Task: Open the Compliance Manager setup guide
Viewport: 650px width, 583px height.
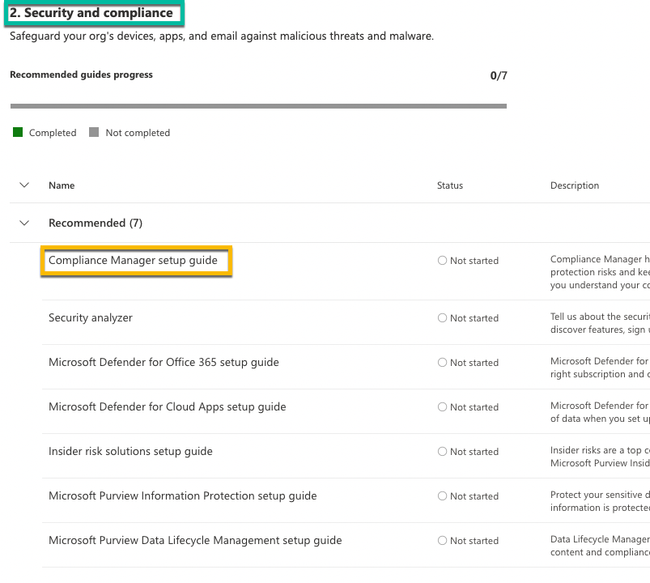Action: pyautogui.click(x=133, y=260)
